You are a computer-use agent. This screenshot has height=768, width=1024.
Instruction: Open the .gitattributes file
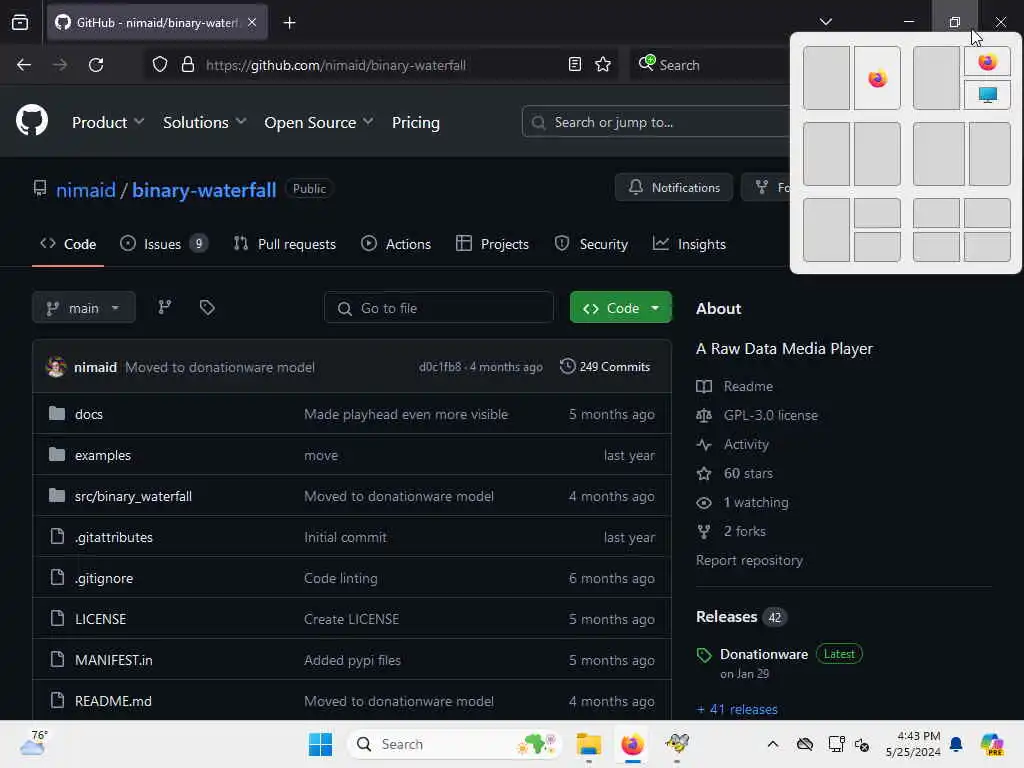pyautogui.click(x=114, y=537)
